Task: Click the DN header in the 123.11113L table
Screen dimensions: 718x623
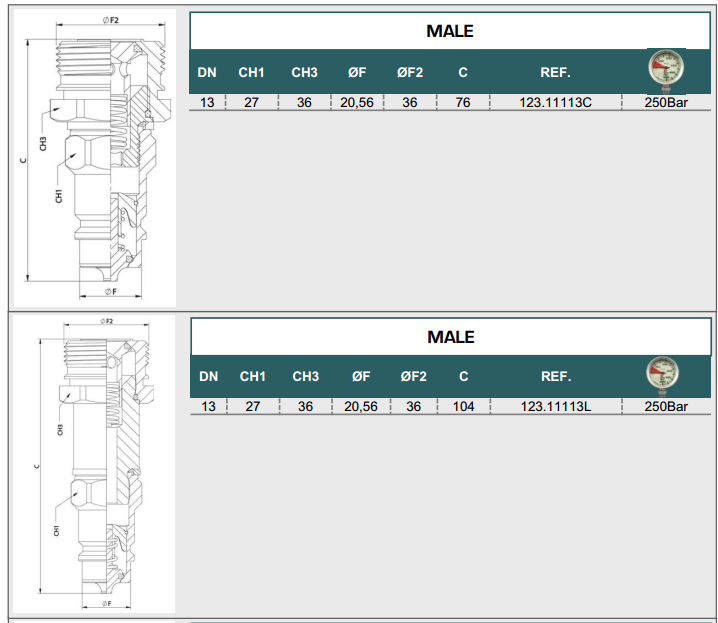Action: pyautogui.click(x=208, y=377)
